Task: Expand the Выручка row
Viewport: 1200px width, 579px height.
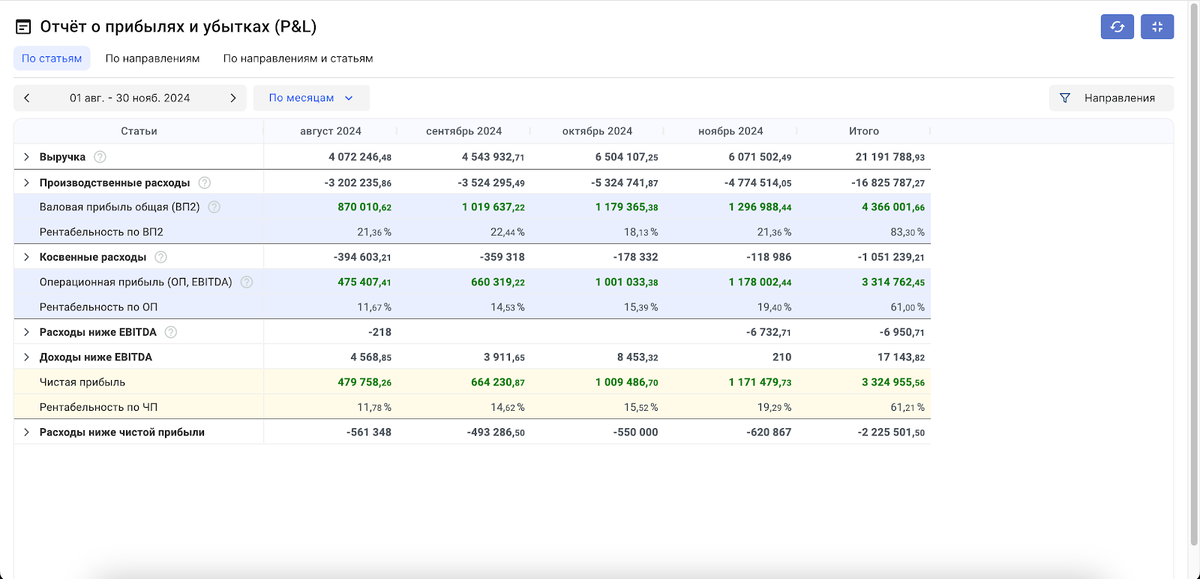Action: [27, 157]
